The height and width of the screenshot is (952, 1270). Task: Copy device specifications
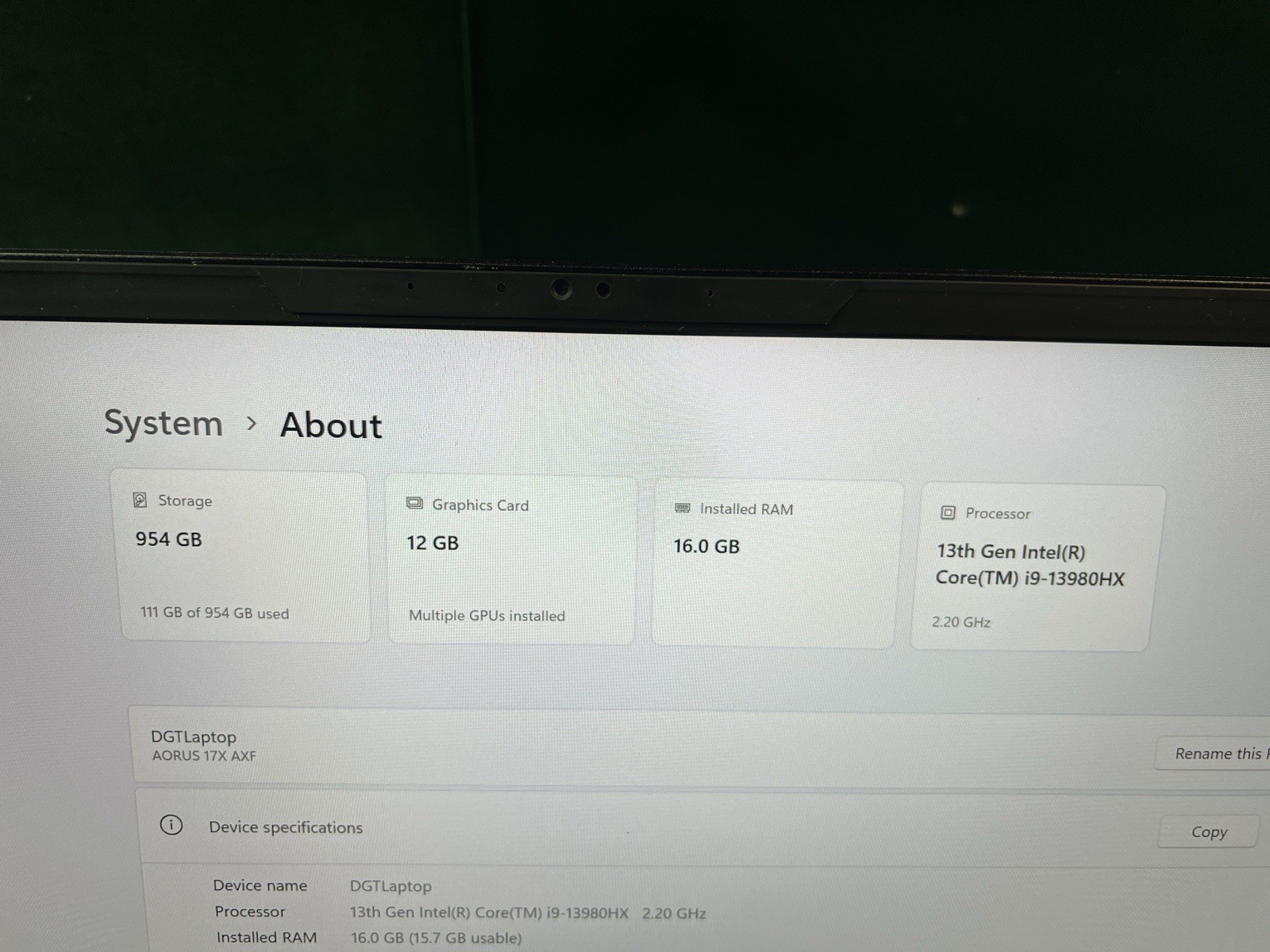click(1209, 832)
